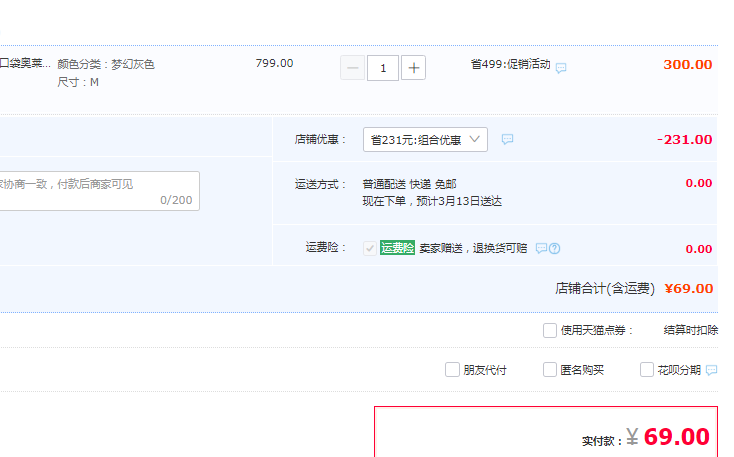This screenshot has height=457, width=734.
Task: Click the 实付款 ¥69.00 amount
Action: [x=646, y=437]
